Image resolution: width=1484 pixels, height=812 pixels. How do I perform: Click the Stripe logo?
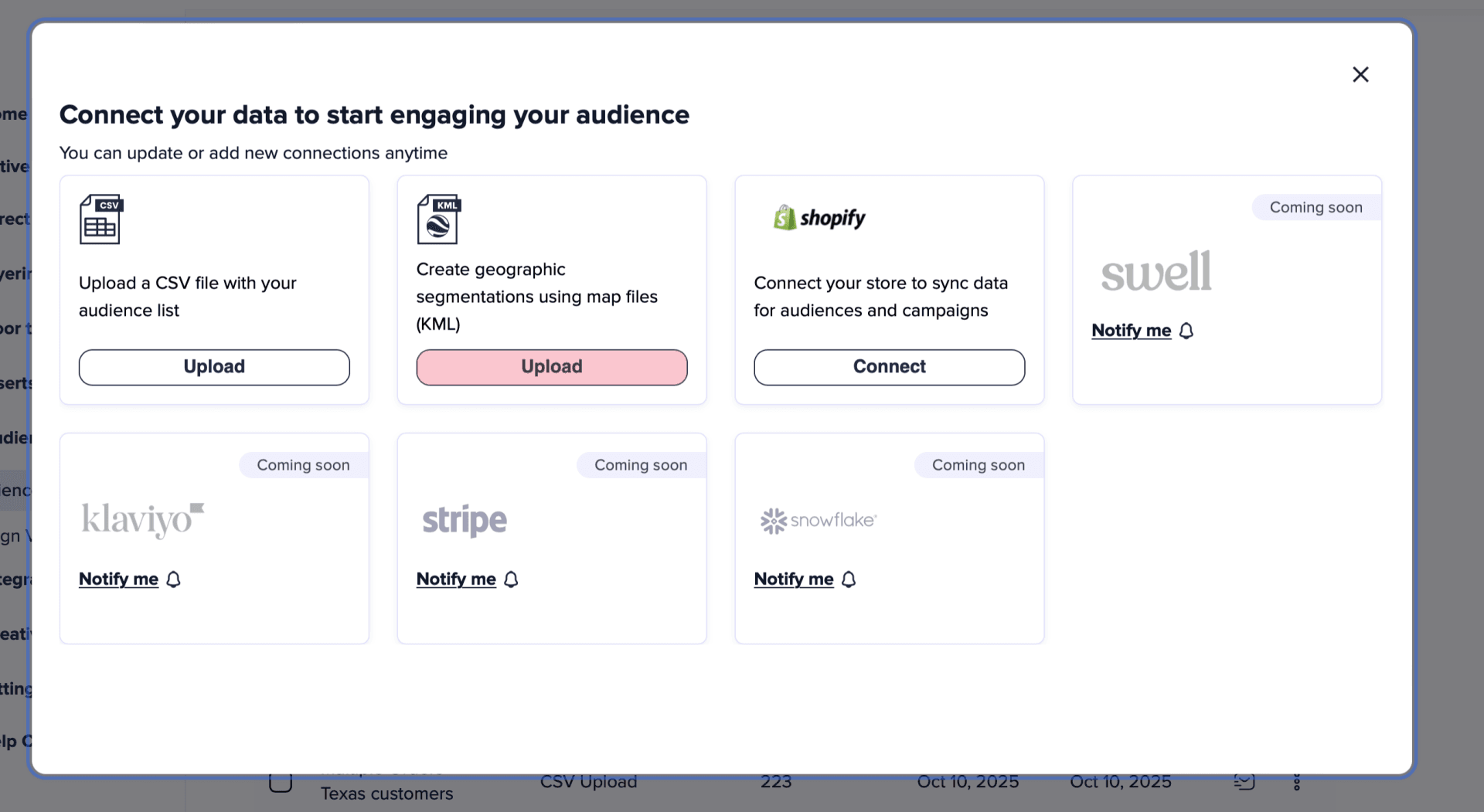[x=465, y=521]
